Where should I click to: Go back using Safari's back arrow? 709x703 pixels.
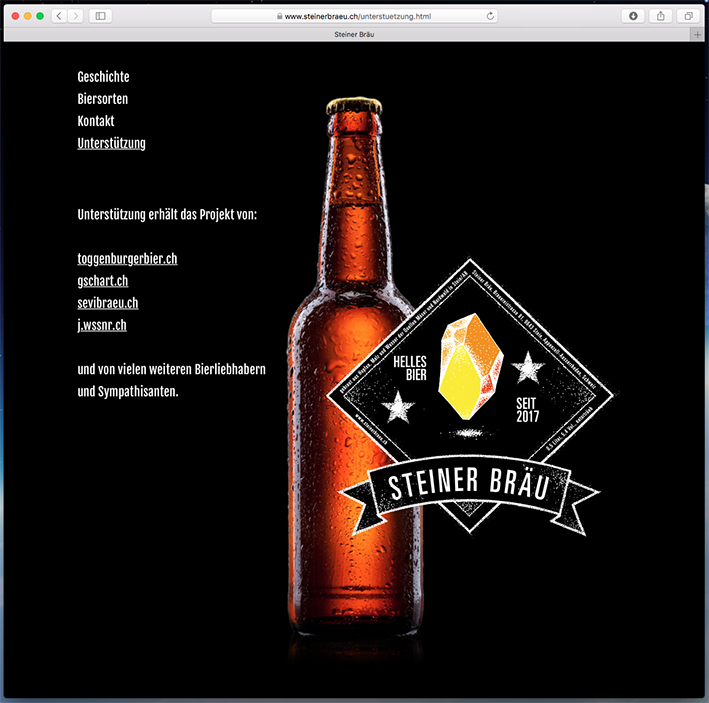click(x=59, y=16)
